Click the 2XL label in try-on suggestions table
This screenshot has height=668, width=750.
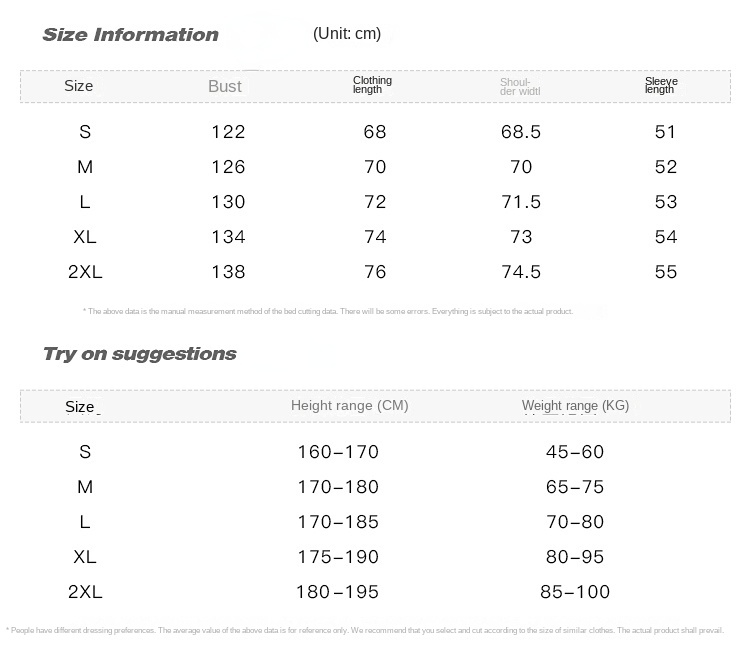[x=85, y=592]
